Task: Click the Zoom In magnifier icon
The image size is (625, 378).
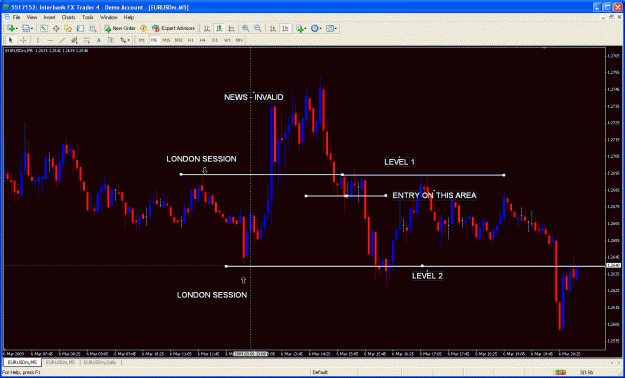Action: 246,28
